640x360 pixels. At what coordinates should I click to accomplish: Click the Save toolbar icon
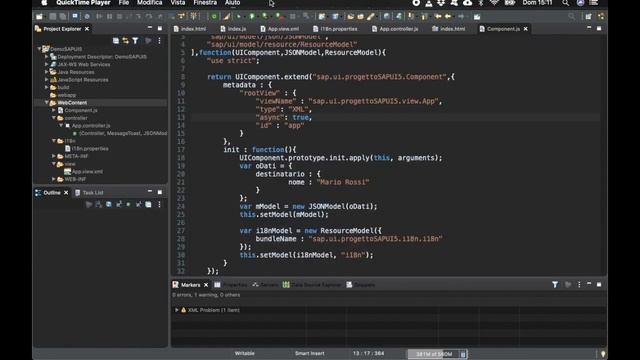point(53,16)
